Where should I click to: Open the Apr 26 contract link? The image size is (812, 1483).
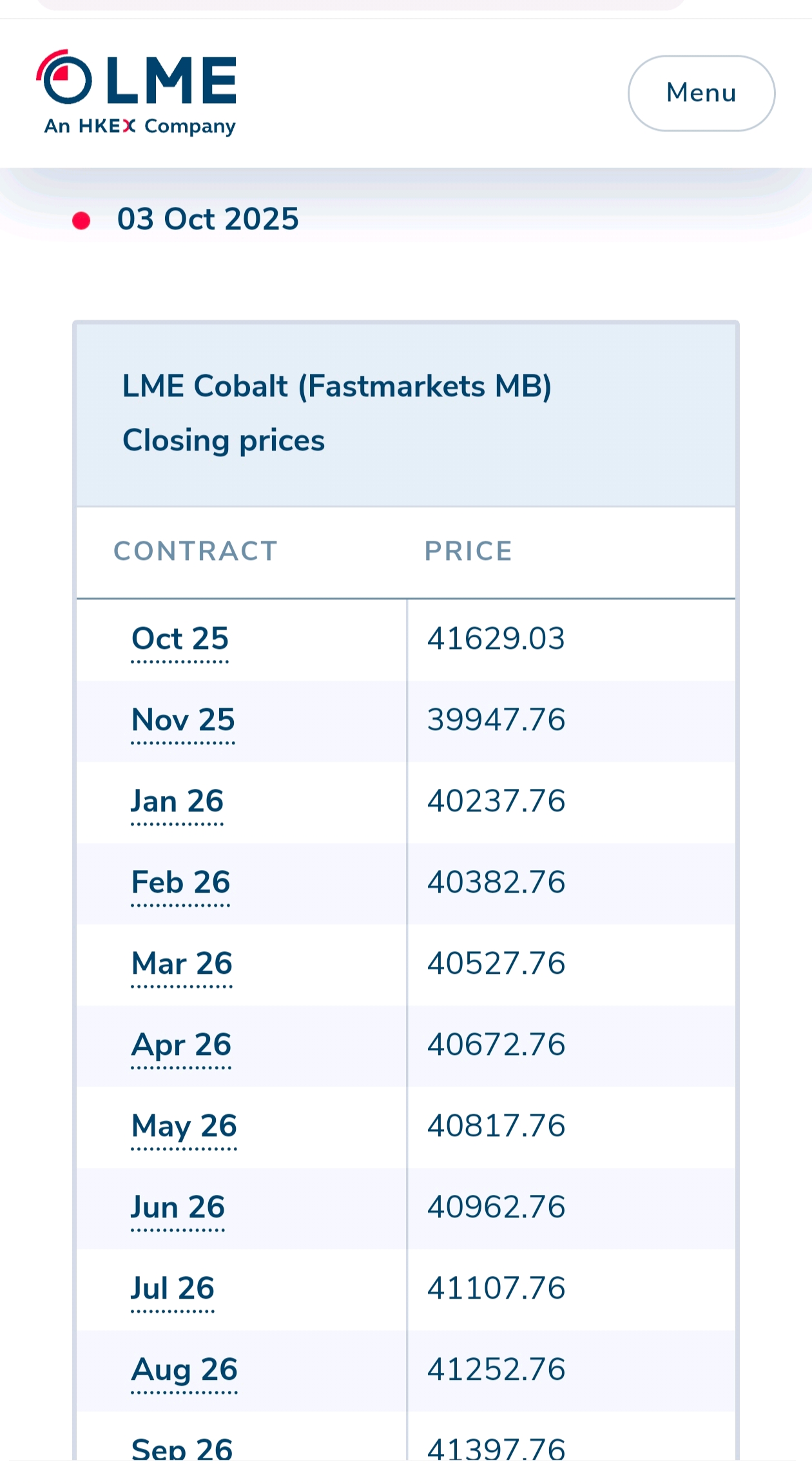pos(181,1045)
